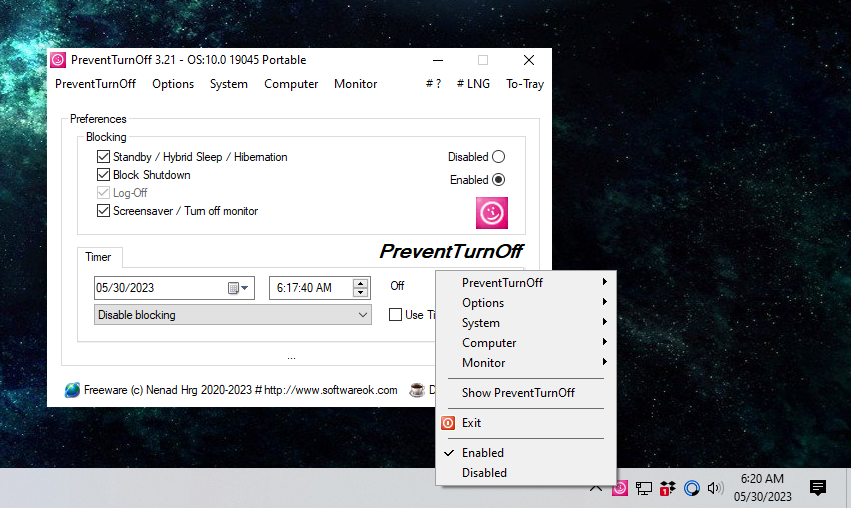Screen dimensions: 851x508
Task: Decrease time with spinner down arrow
Action: [x=360, y=293]
